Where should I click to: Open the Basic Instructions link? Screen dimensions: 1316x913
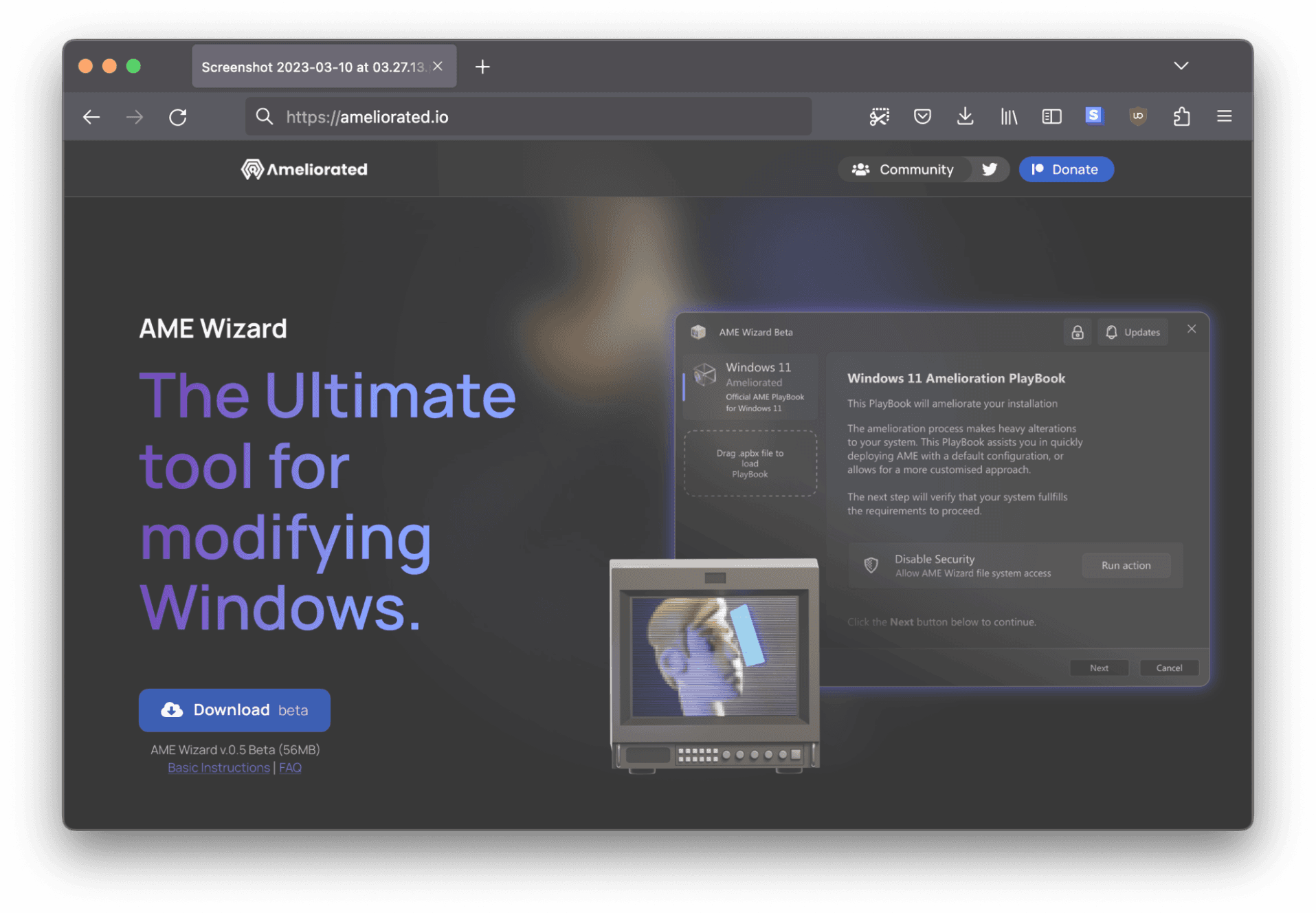[x=219, y=767]
